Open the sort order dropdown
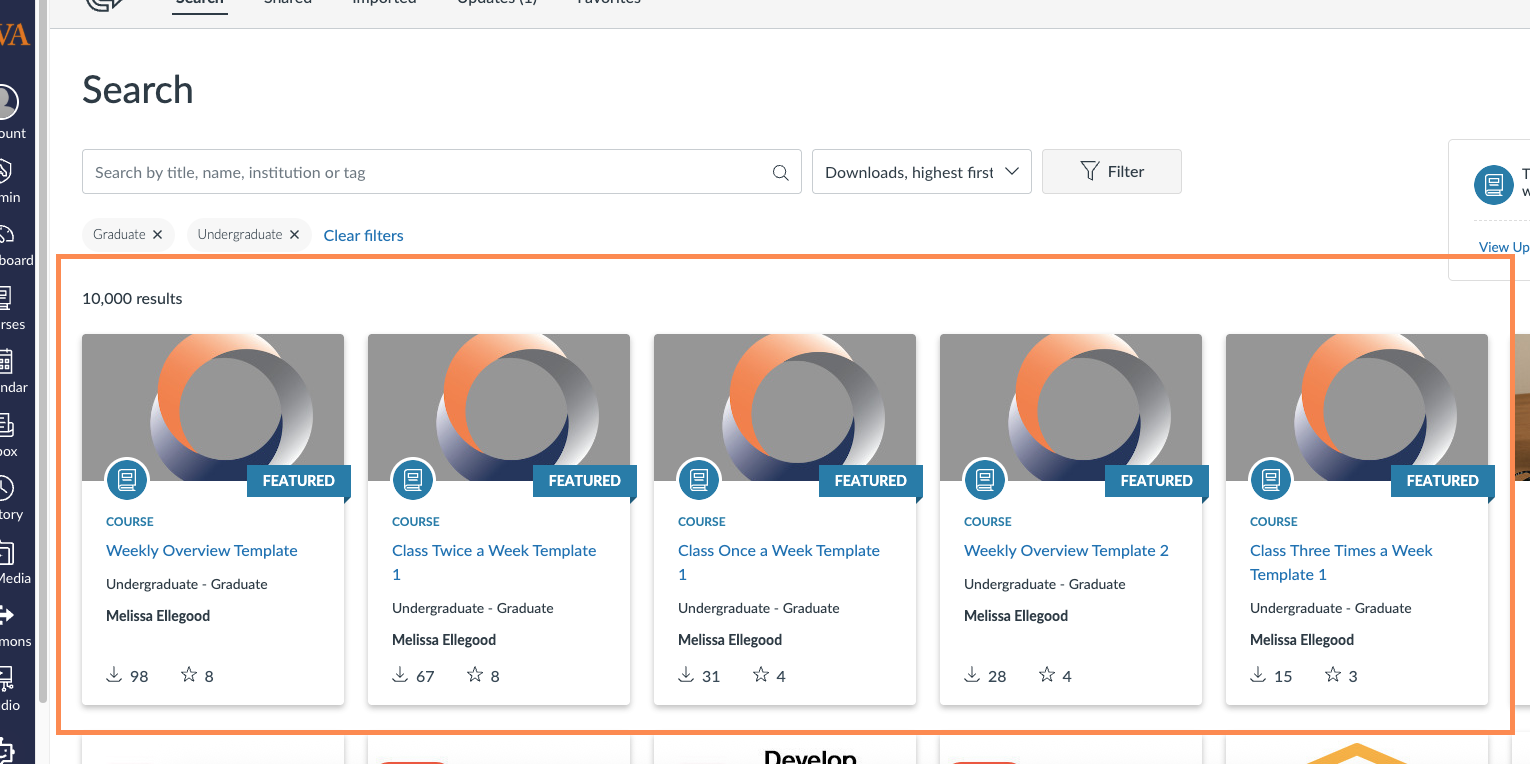1530x764 pixels. [921, 172]
